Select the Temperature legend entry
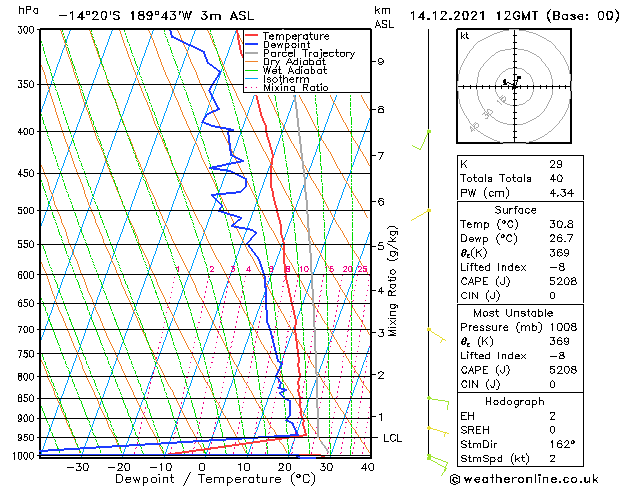Screen dimensions: 629x486 coord(297,36)
